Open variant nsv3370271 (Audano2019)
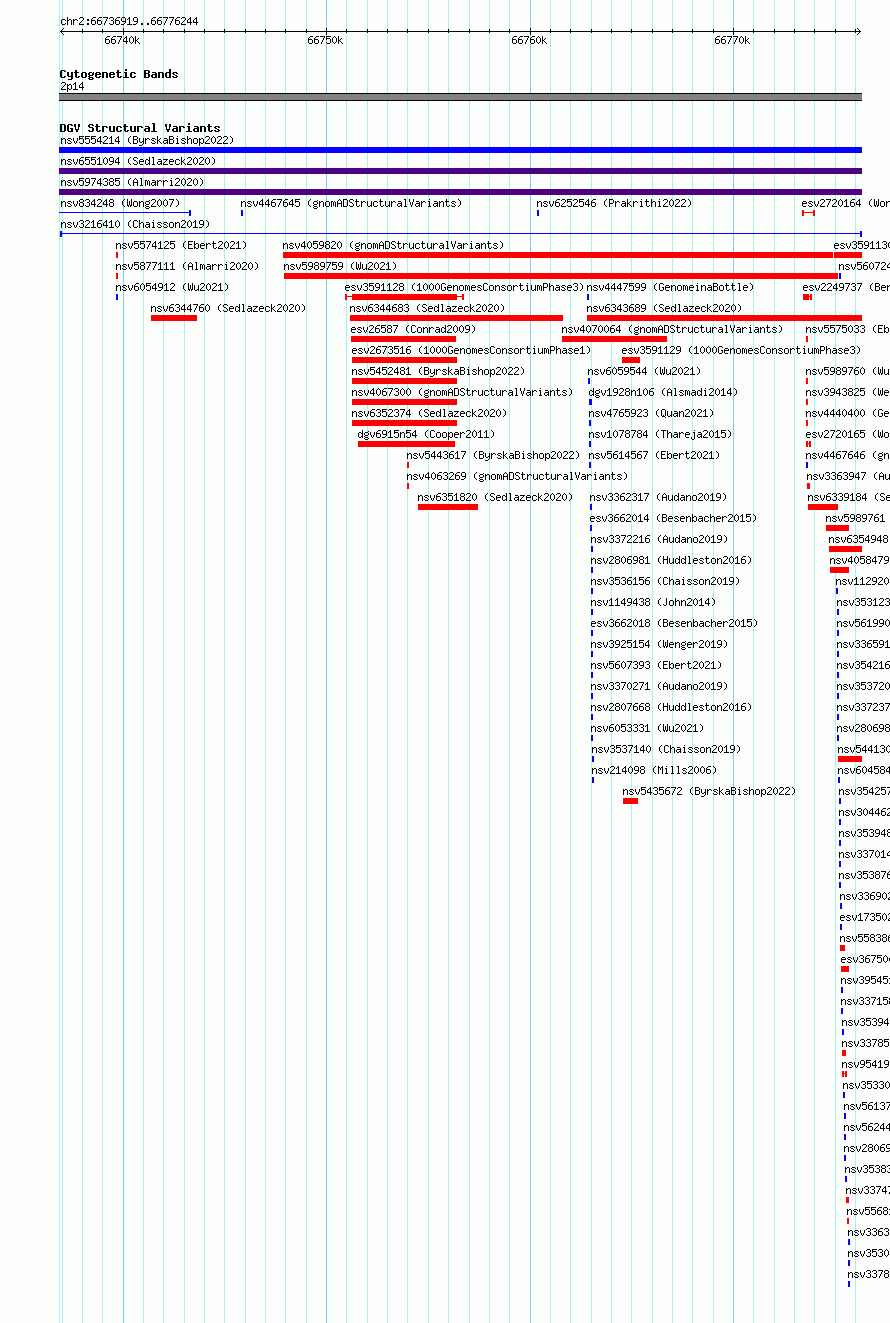This screenshot has width=890, height=1323. point(659,686)
